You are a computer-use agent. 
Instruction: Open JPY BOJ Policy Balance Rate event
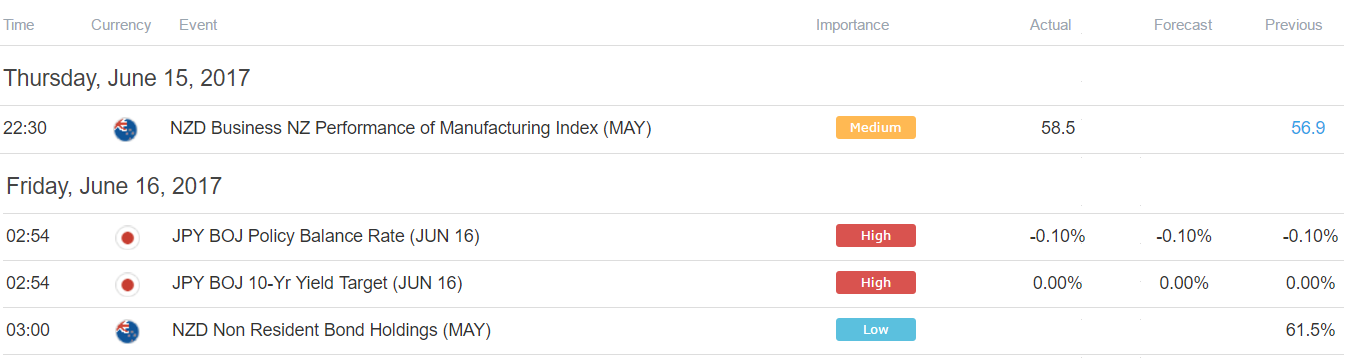[325, 236]
